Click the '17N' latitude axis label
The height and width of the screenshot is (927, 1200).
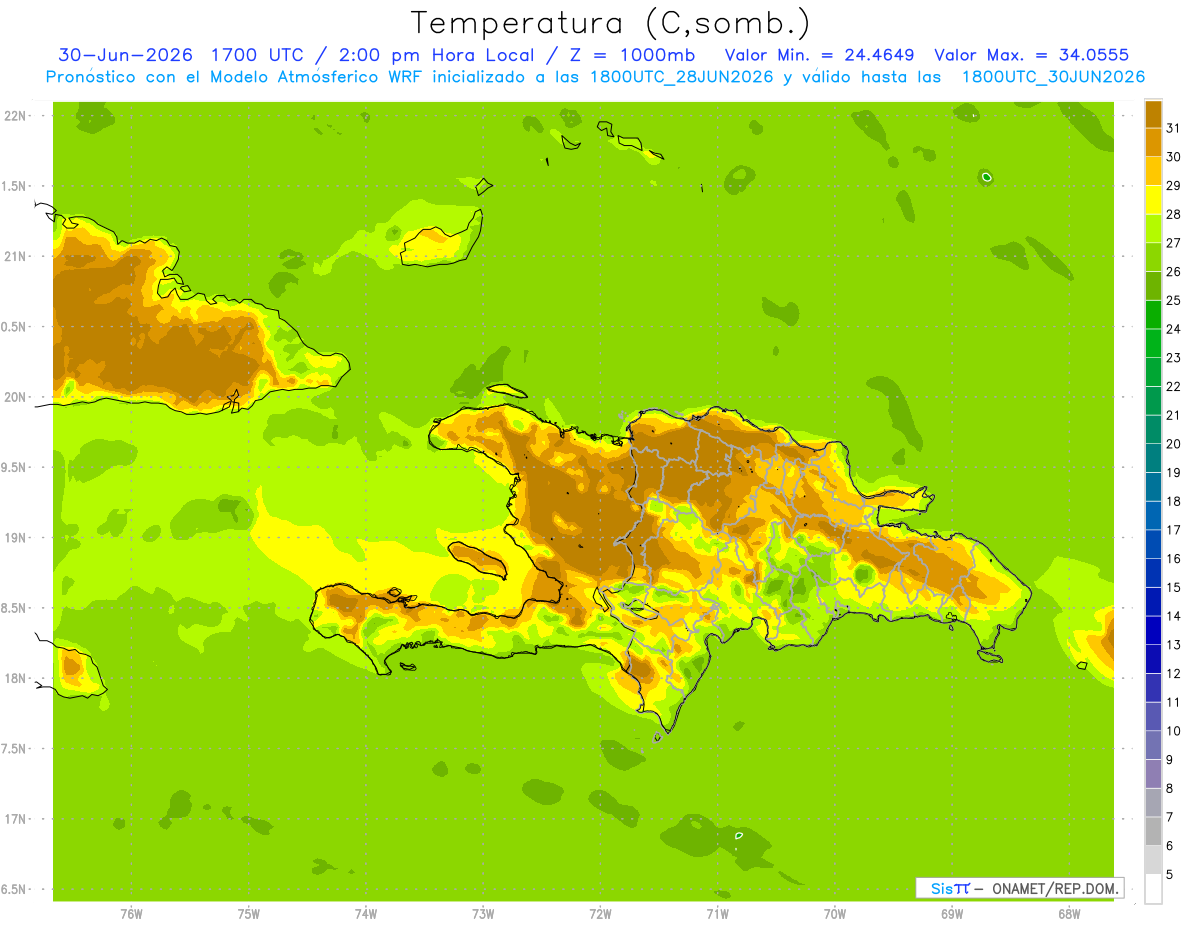[15, 819]
